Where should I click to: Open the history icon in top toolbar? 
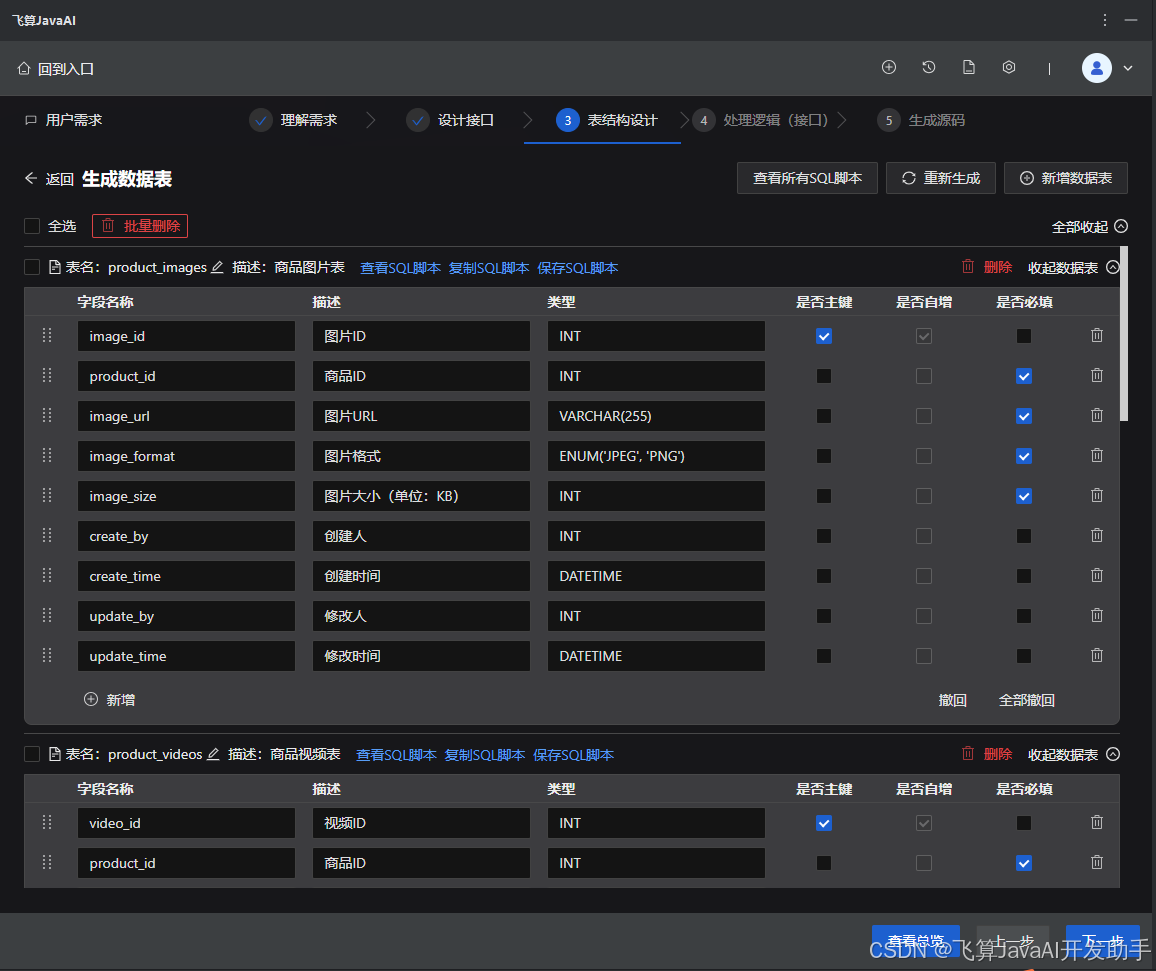pos(929,67)
